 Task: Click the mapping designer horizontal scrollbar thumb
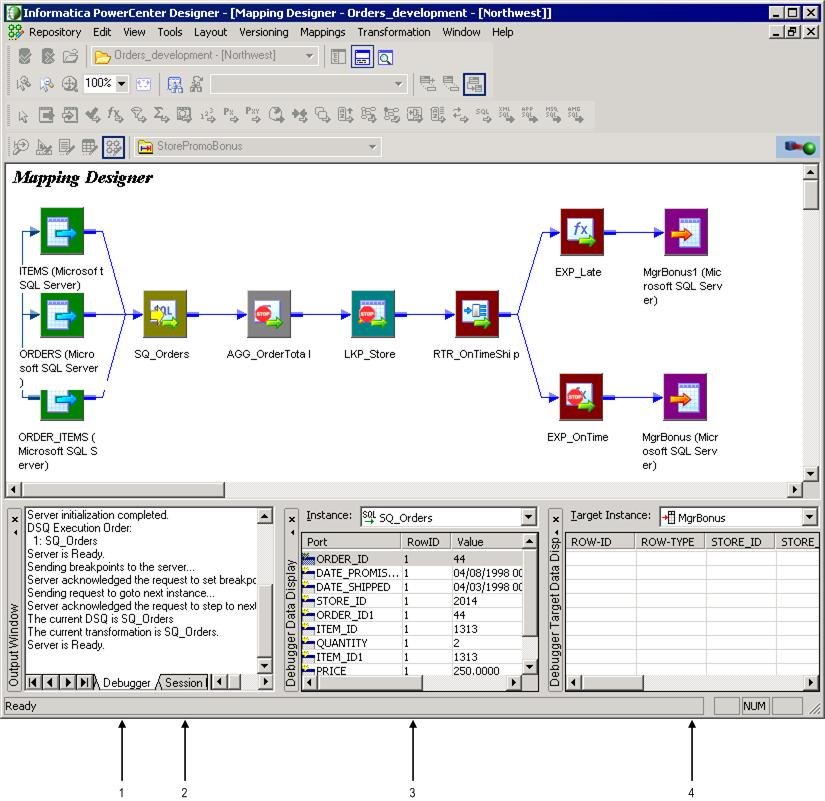123,489
